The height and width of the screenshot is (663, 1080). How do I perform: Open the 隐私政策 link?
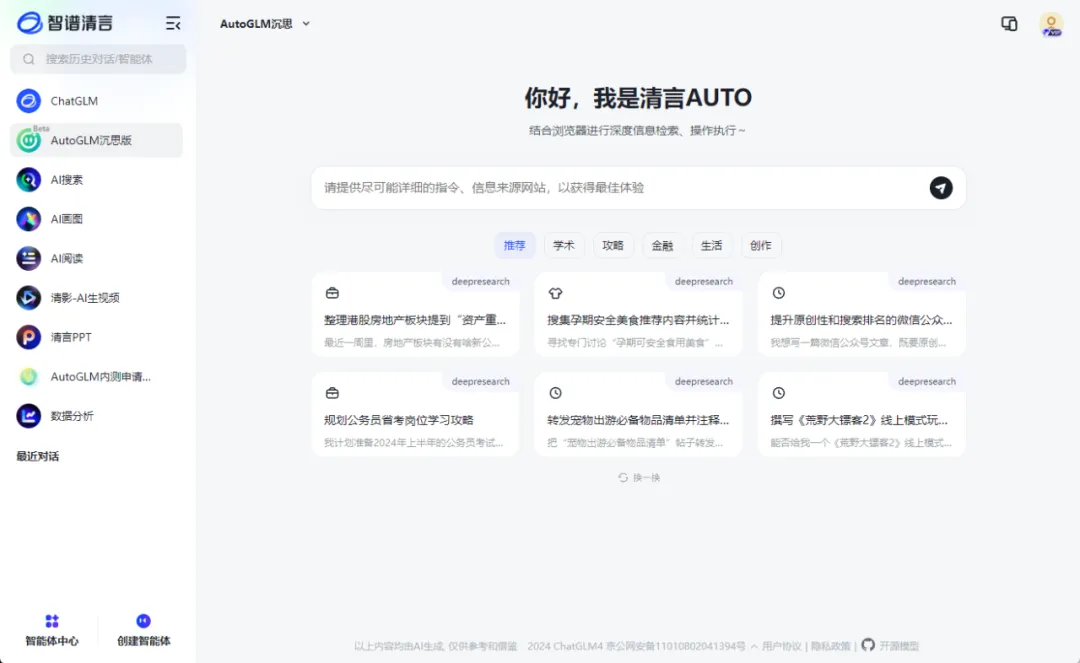click(831, 646)
